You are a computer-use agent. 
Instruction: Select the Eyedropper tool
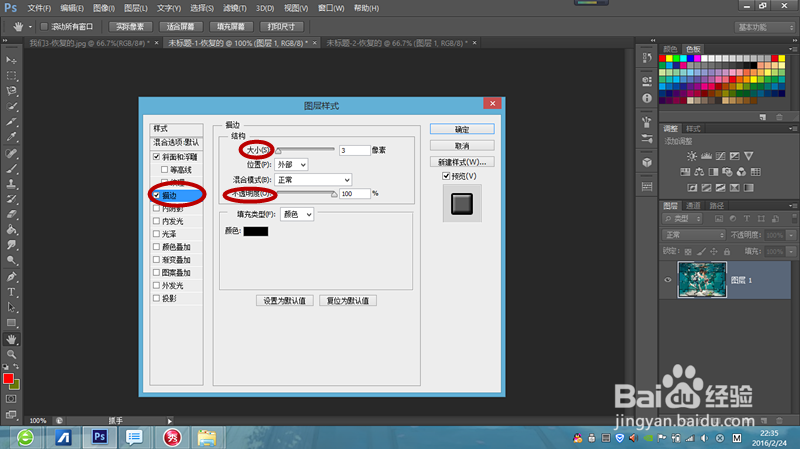click(x=11, y=137)
